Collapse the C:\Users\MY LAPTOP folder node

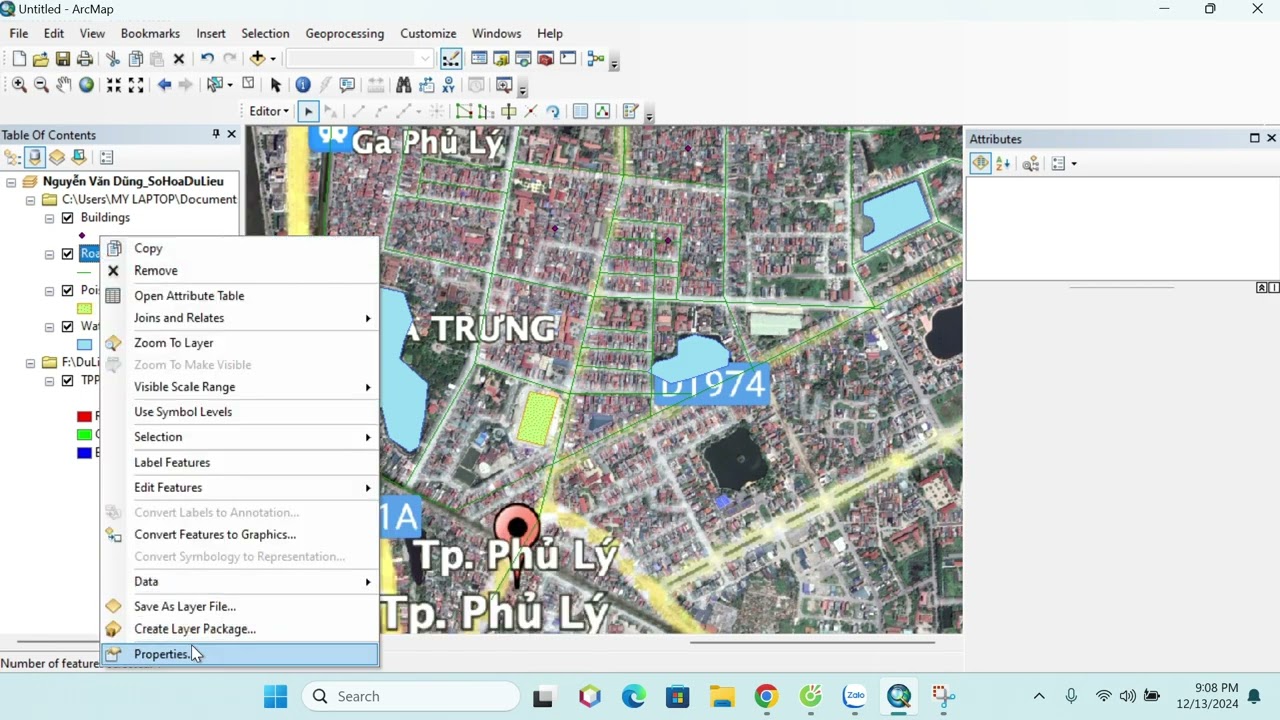pyautogui.click(x=30, y=200)
